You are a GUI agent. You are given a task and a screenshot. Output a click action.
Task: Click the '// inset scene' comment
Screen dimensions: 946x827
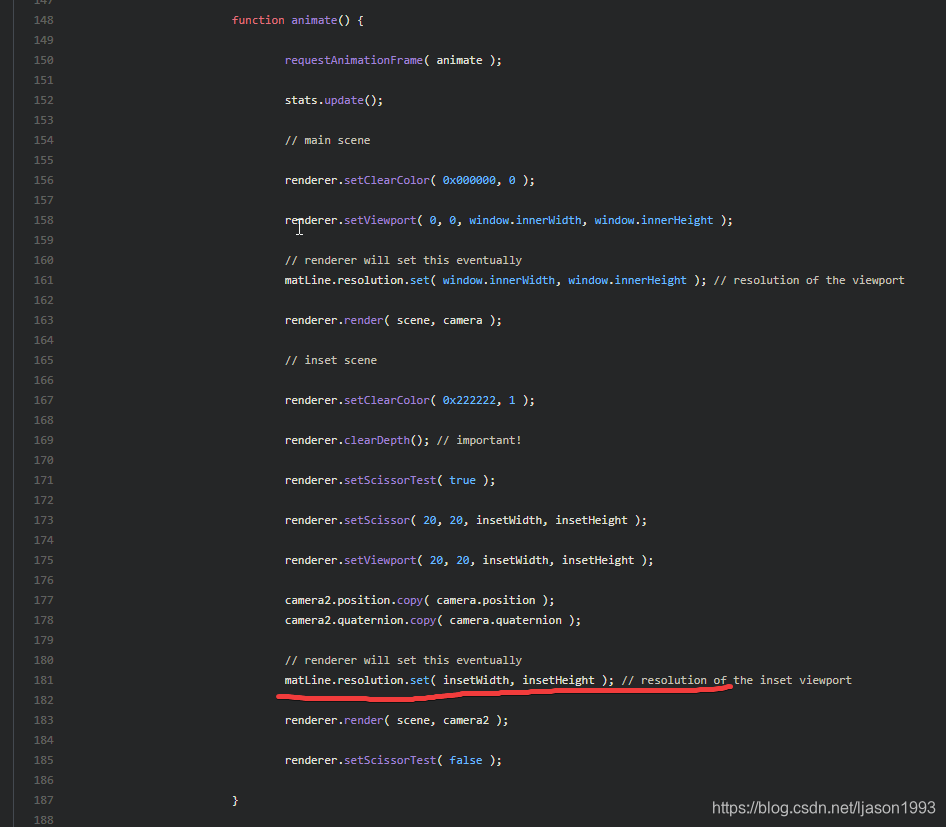coord(331,360)
